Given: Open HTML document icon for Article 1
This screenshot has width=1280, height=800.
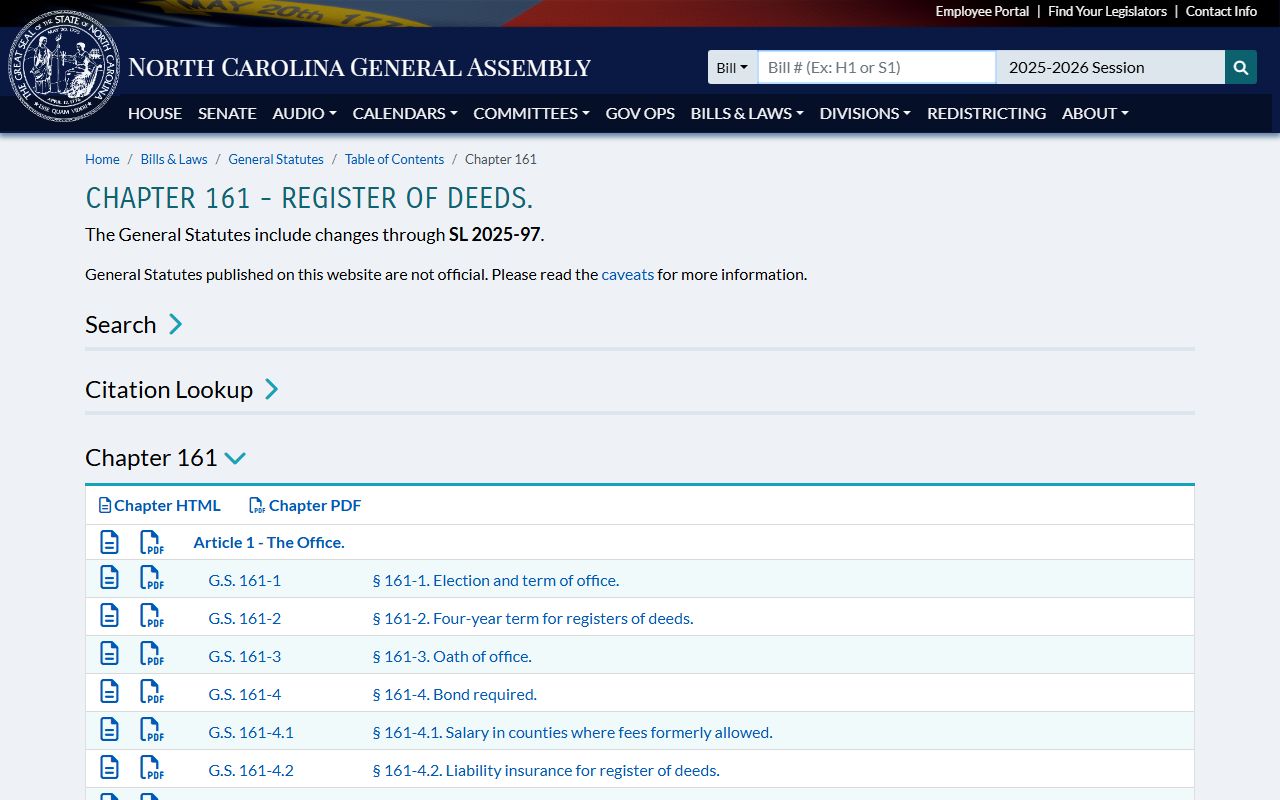Looking at the screenshot, I should [x=109, y=542].
